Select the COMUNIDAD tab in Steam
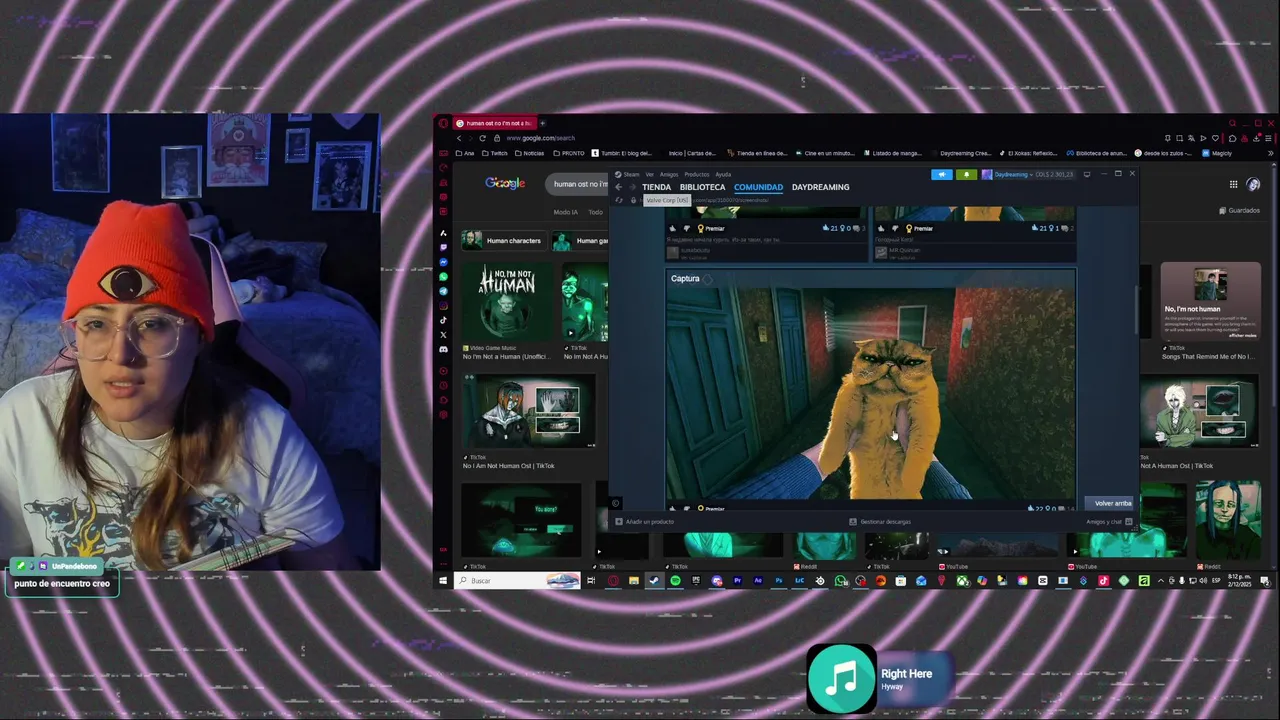The width and height of the screenshot is (1280, 720). tap(758, 187)
